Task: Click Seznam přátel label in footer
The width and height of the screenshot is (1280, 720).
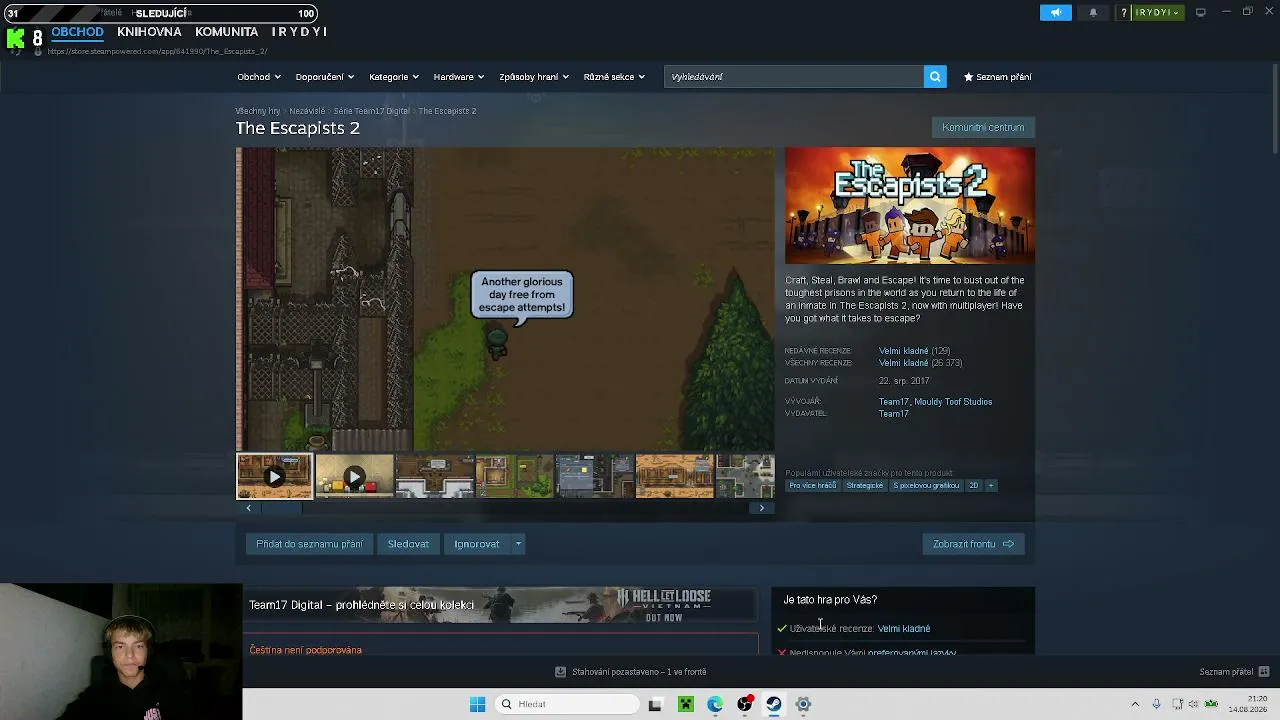Action: 1226,672
